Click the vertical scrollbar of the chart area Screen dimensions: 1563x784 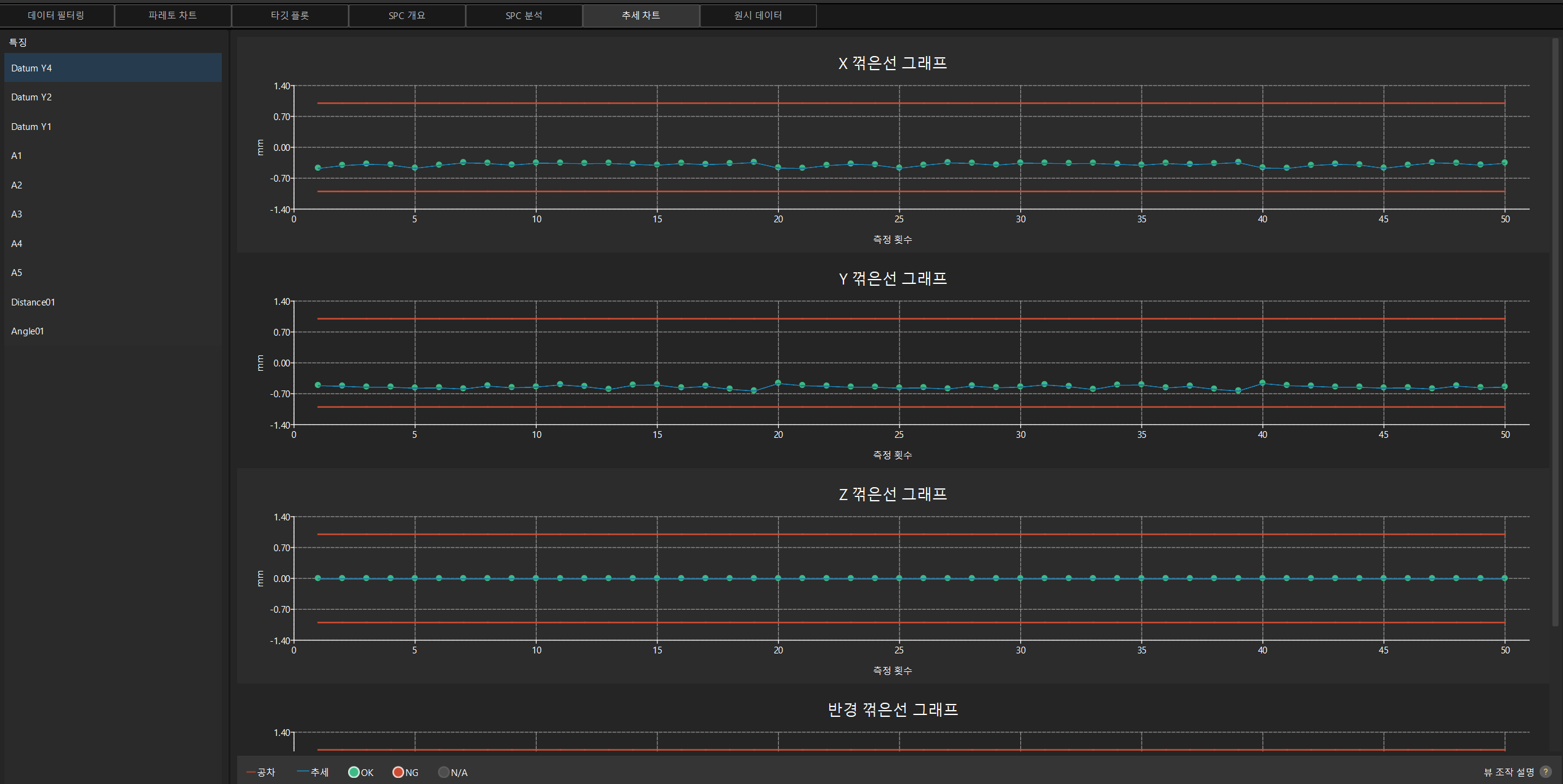tap(1556, 333)
